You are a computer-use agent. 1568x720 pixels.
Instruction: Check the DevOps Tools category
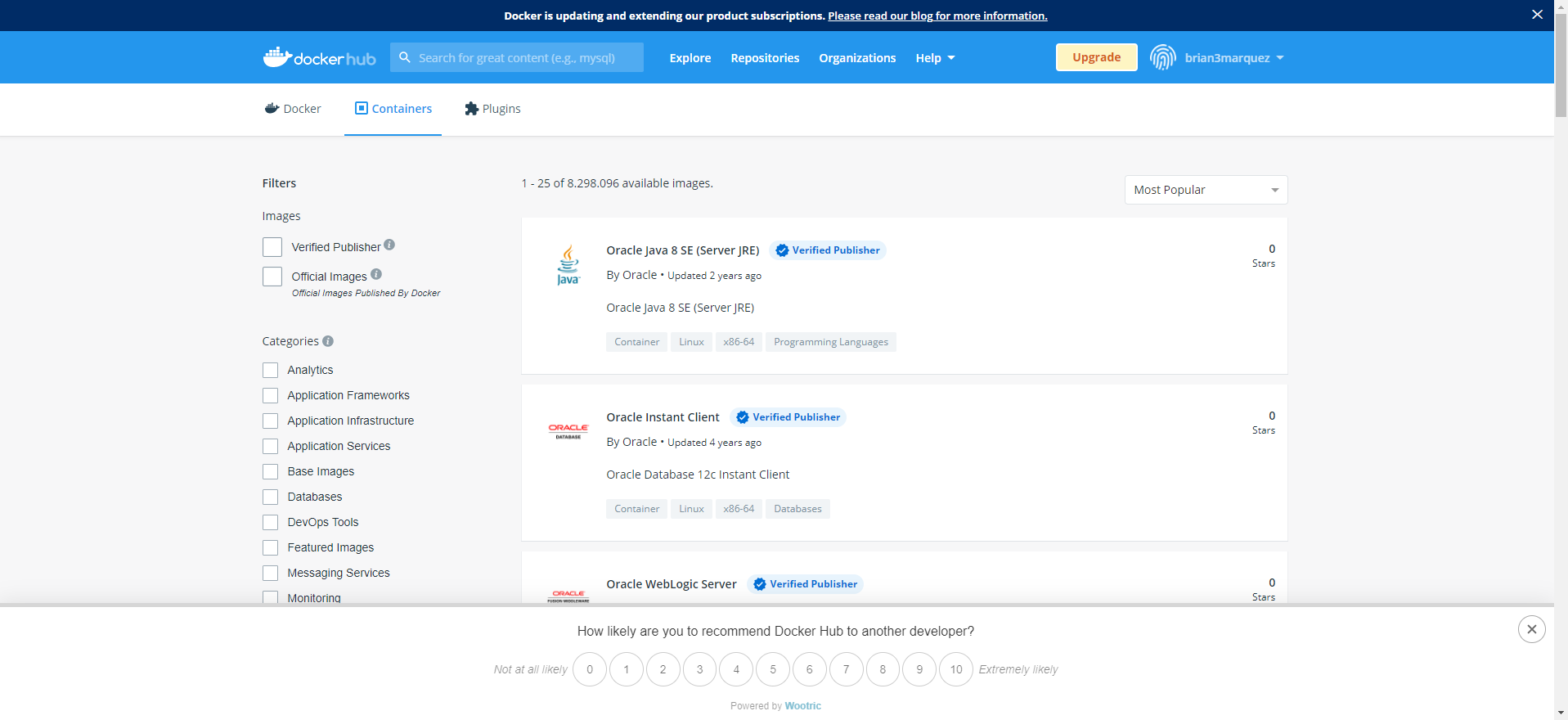point(270,523)
